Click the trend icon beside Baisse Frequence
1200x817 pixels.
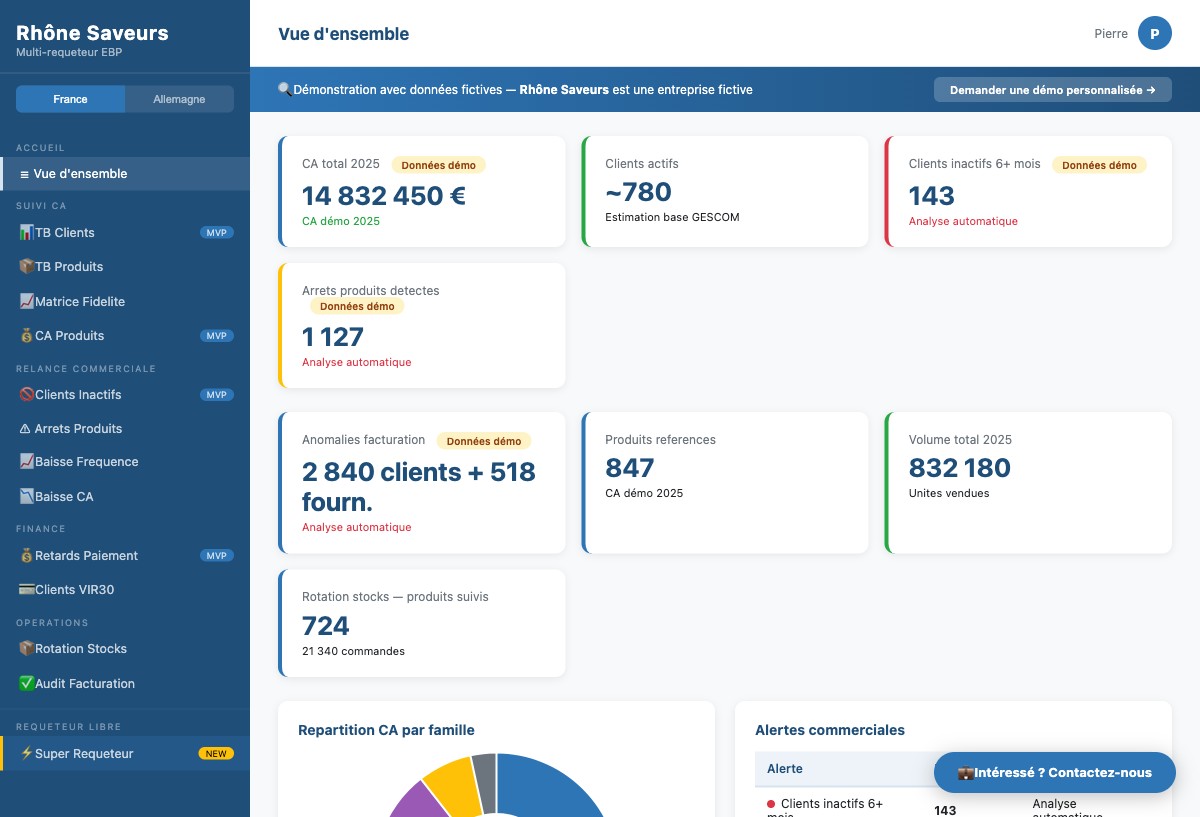(x=27, y=462)
